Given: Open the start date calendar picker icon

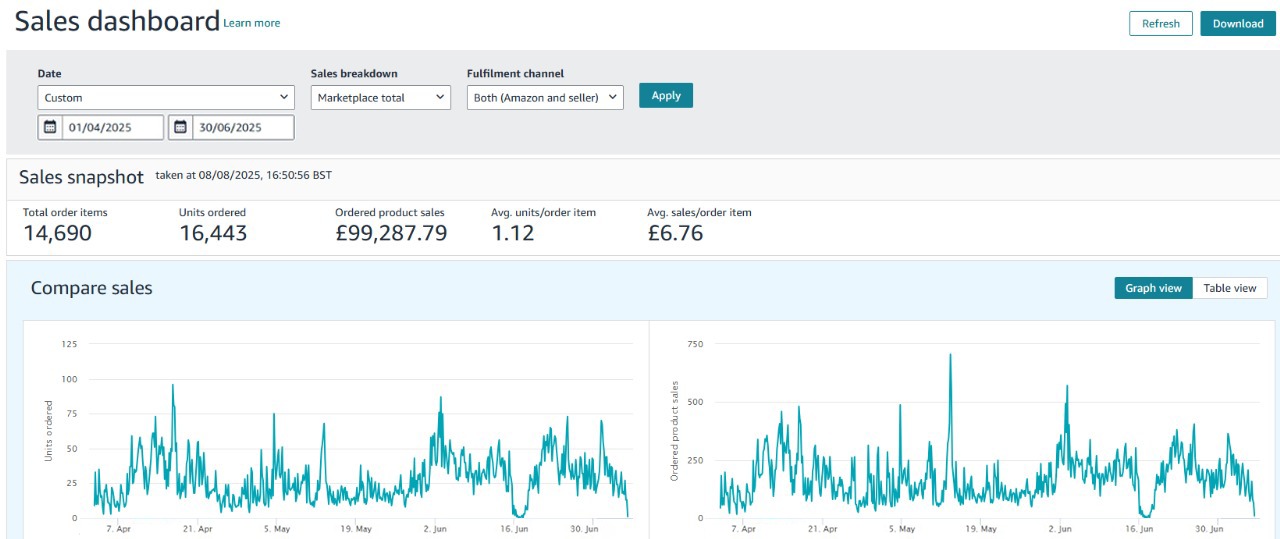Looking at the screenshot, I should (50, 127).
